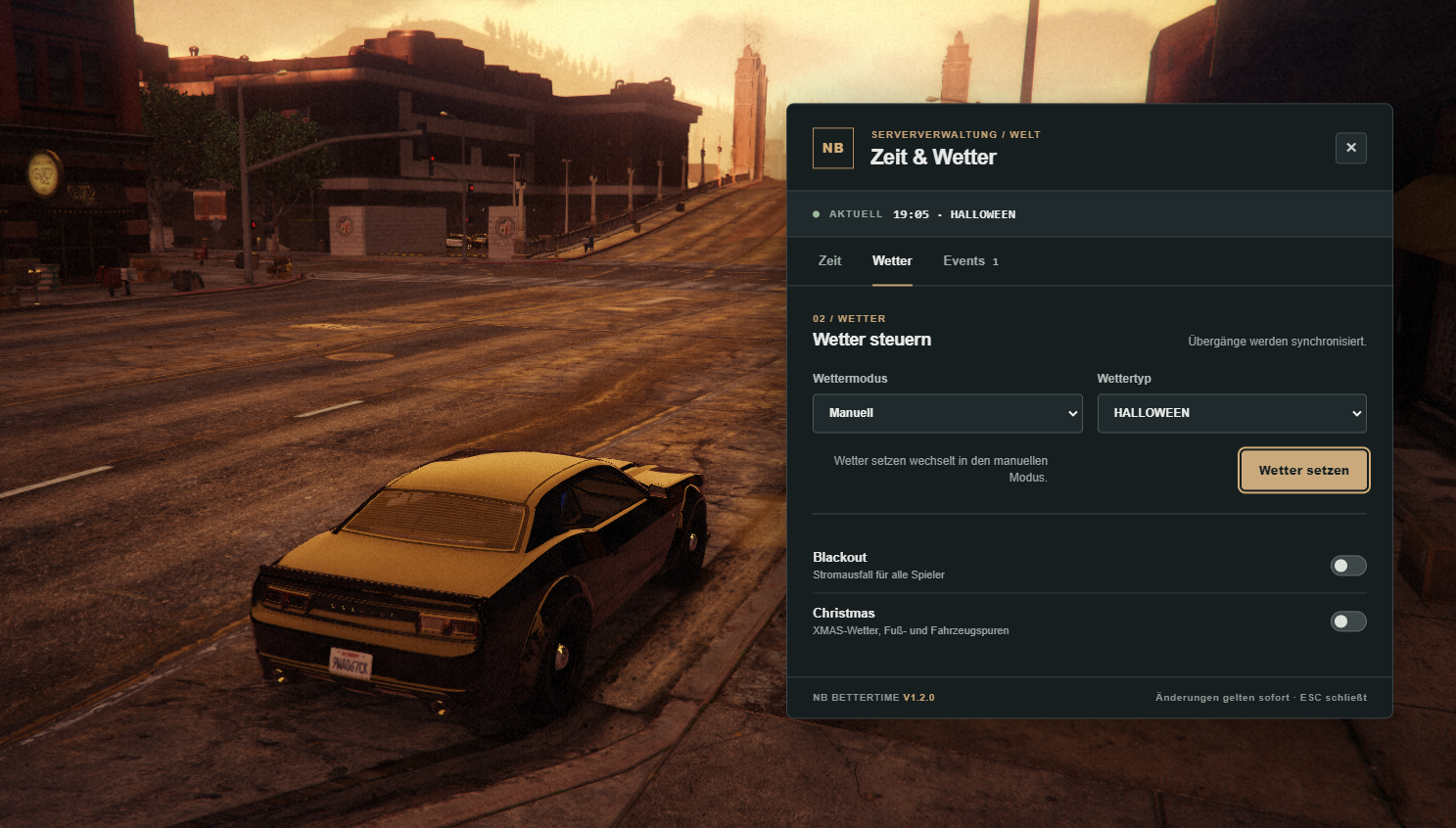The width and height of the screenshot is (1456, 828).
Task: Click the Wetter steuern heading
Action: coord(871,340)
